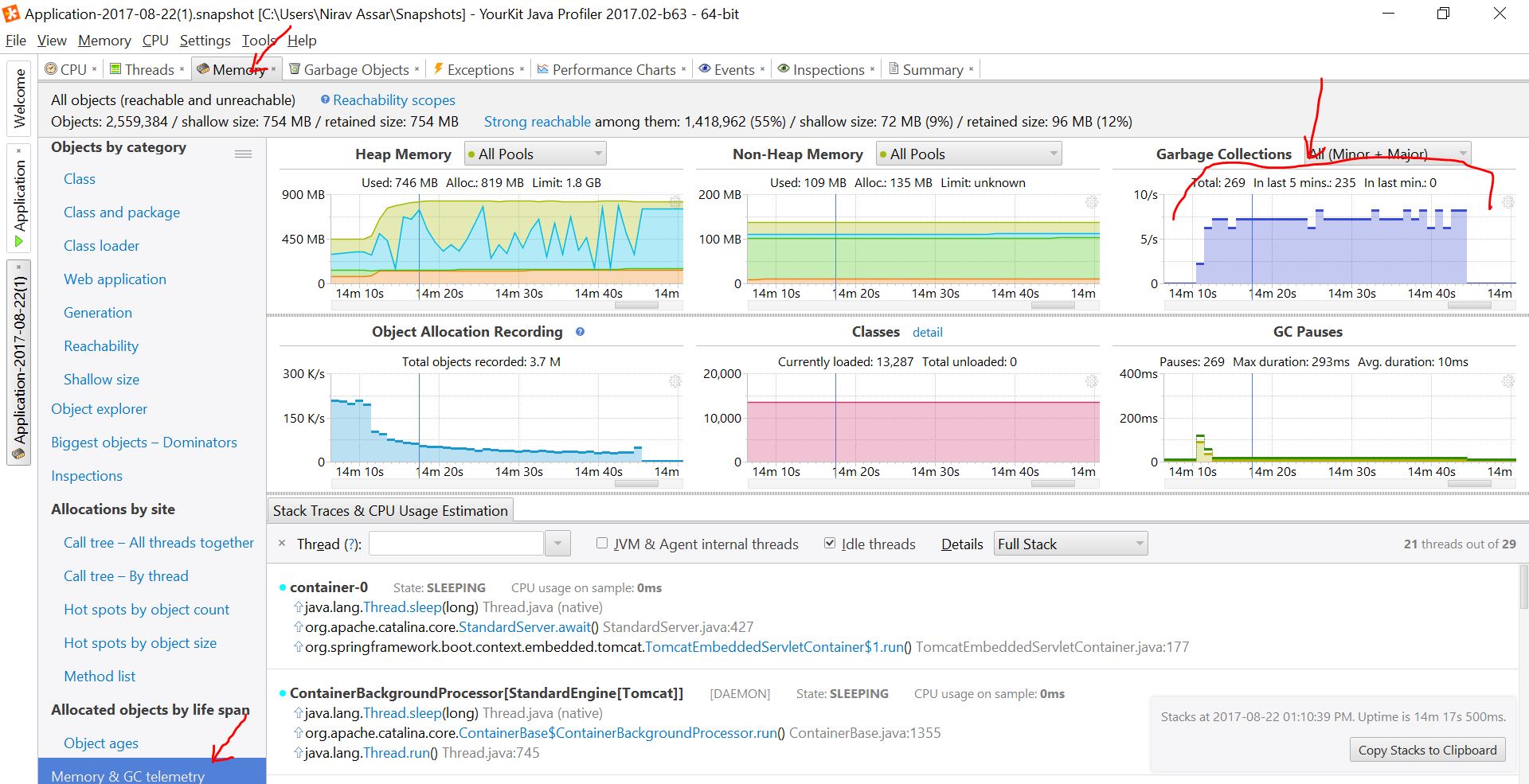Close the Exceptions tab
The height and width of the screenshot is (784, 1529).
click(522, 69)
